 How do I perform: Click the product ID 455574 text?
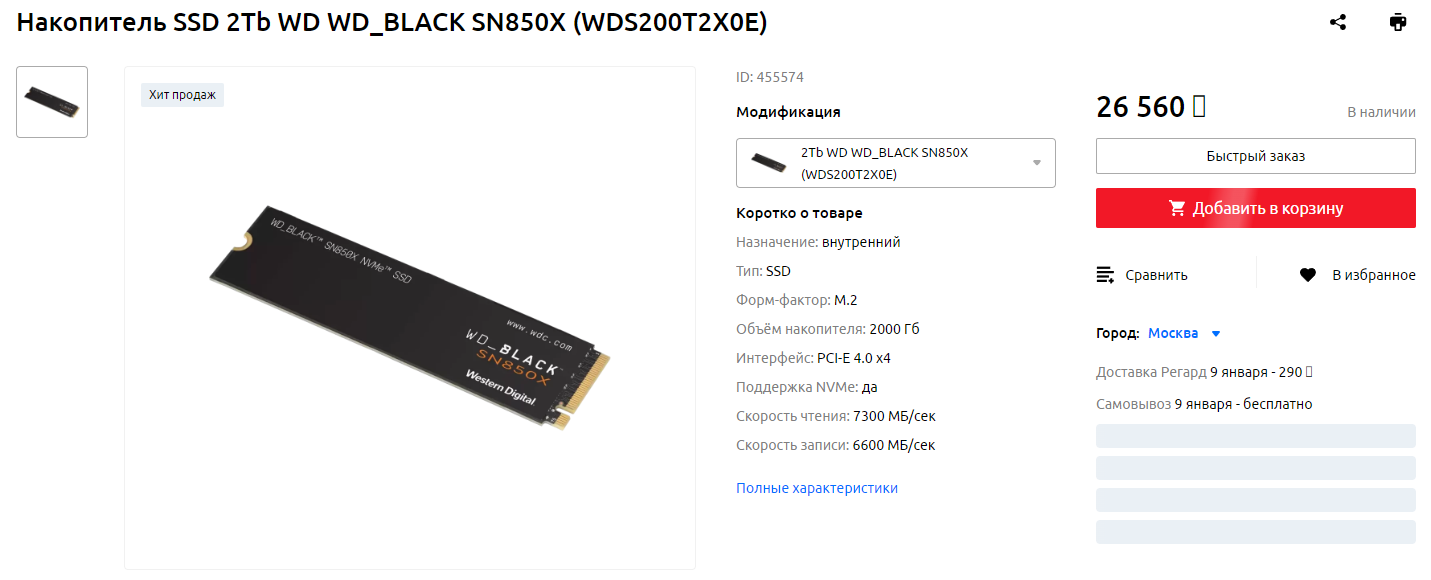coord(770,77)
